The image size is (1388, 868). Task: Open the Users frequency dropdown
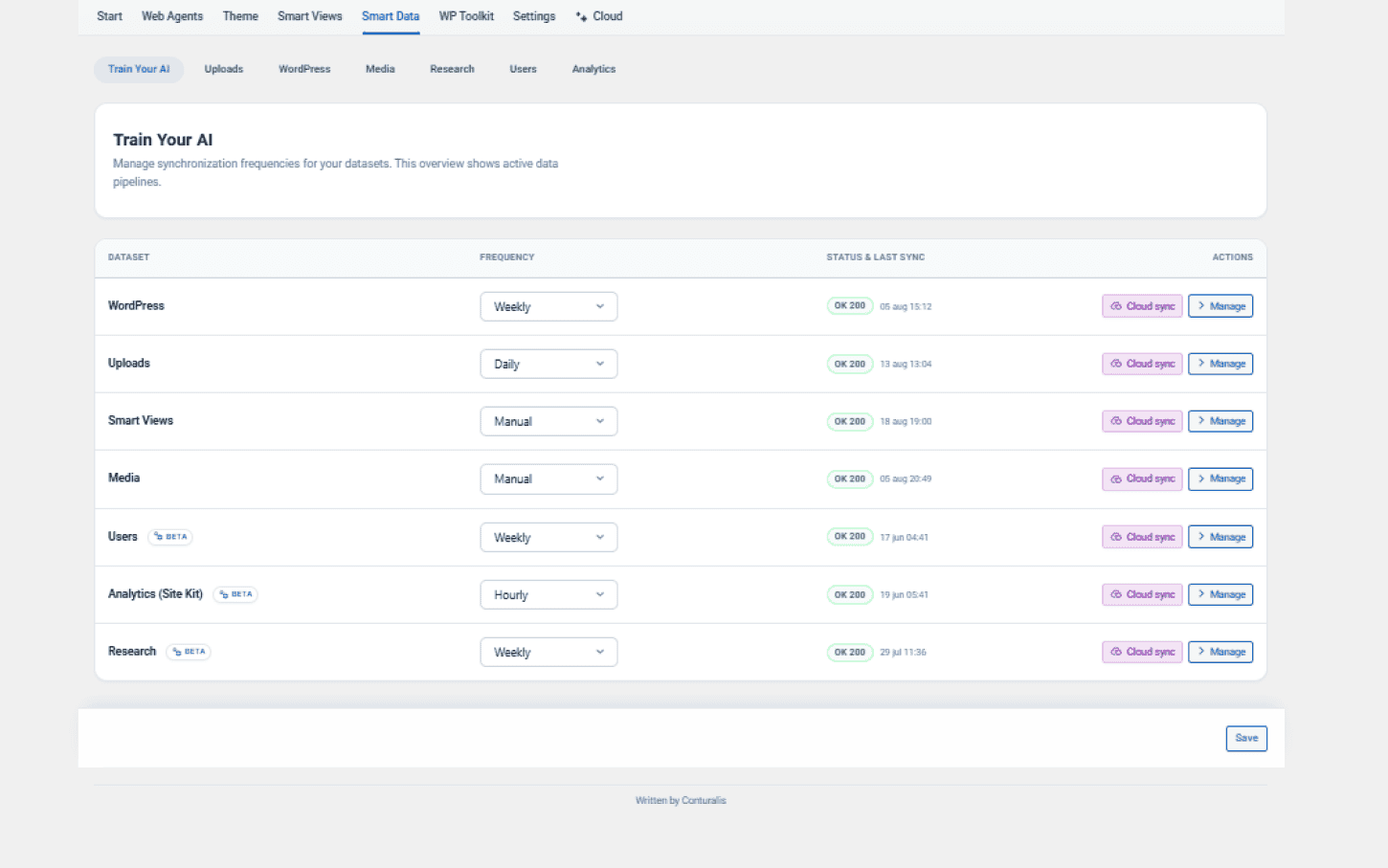pyautogui.click(x=548, y=537)
